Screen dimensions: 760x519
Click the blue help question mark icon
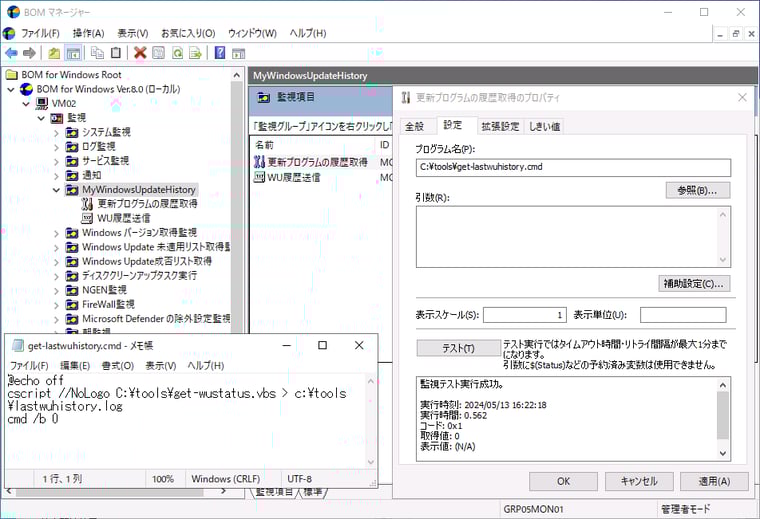[x=220, y=53]
